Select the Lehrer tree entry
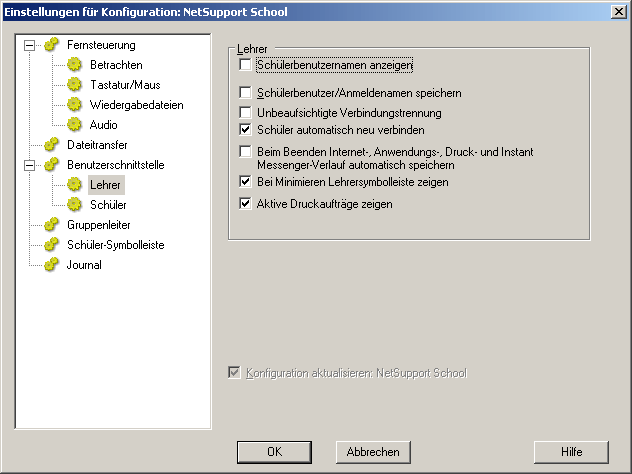The width and height of the screenshot is (632, 474). (105, 185)
